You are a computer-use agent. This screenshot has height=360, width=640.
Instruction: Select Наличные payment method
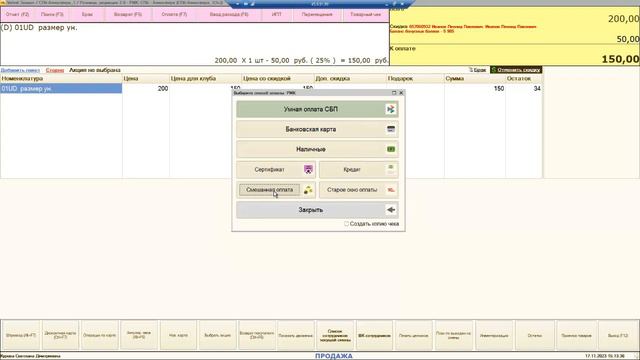coord(317,149)
